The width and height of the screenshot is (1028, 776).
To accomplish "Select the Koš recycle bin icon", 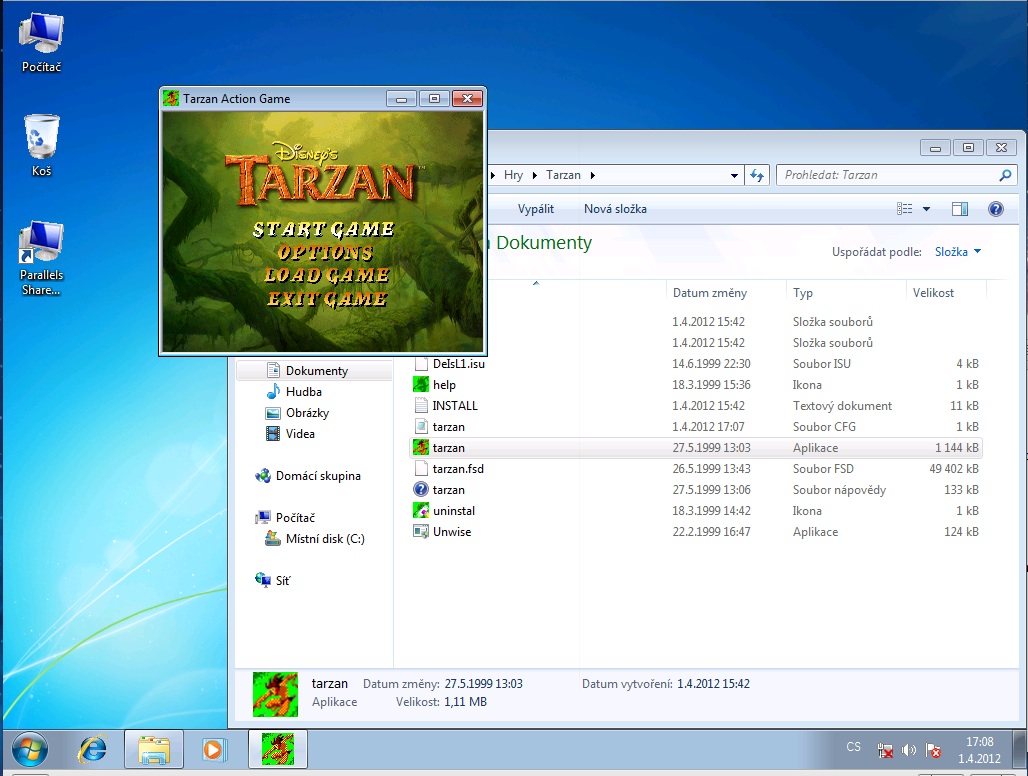I will pyautogui.click(x=42, y=145).
